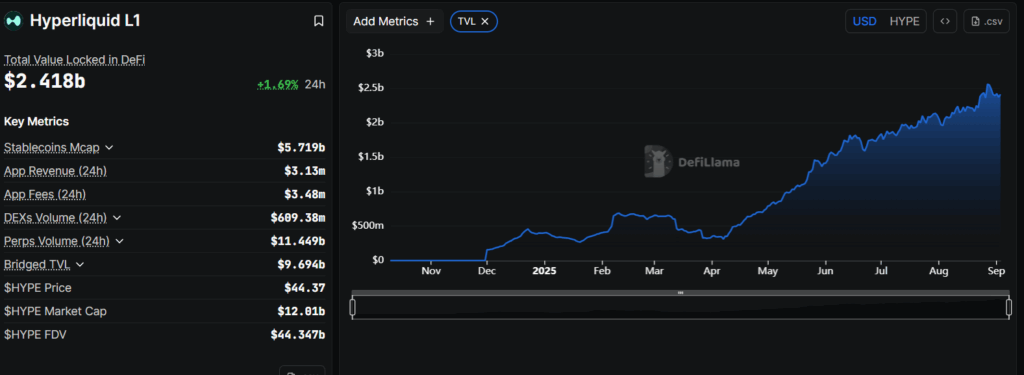This screenshot has width=1024, height=375.
Task: Select the $2.418b TVL value
Action: 44,81
